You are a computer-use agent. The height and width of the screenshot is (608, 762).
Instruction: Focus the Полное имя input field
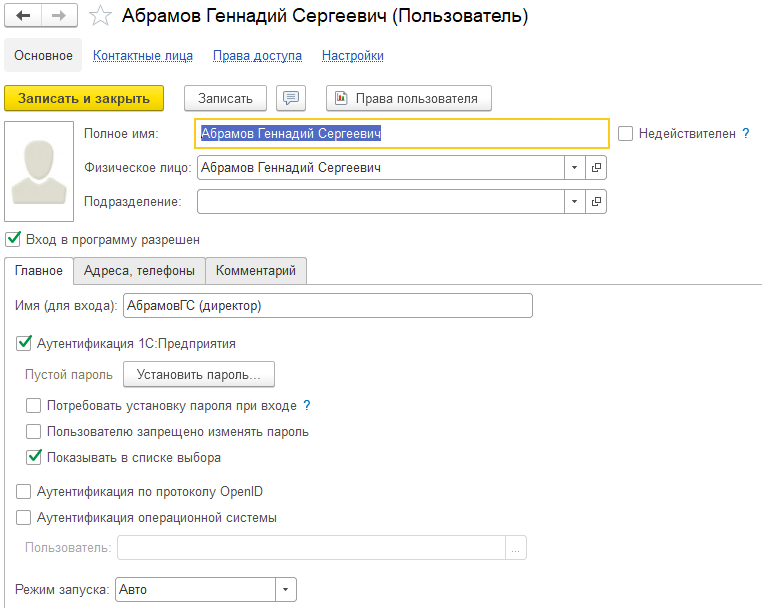click(401, 133)
